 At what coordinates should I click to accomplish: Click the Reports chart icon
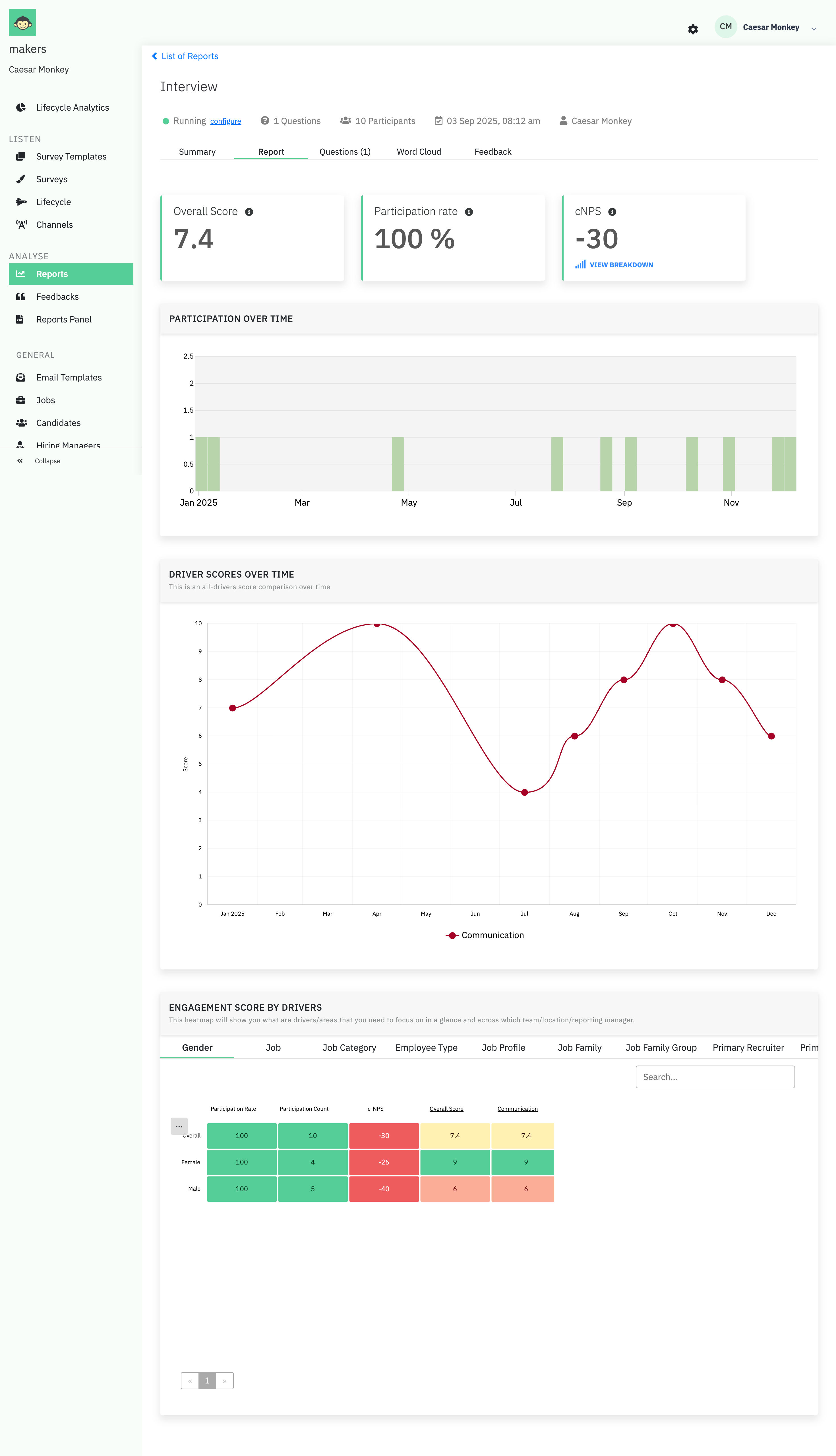[x=21, y=274]
